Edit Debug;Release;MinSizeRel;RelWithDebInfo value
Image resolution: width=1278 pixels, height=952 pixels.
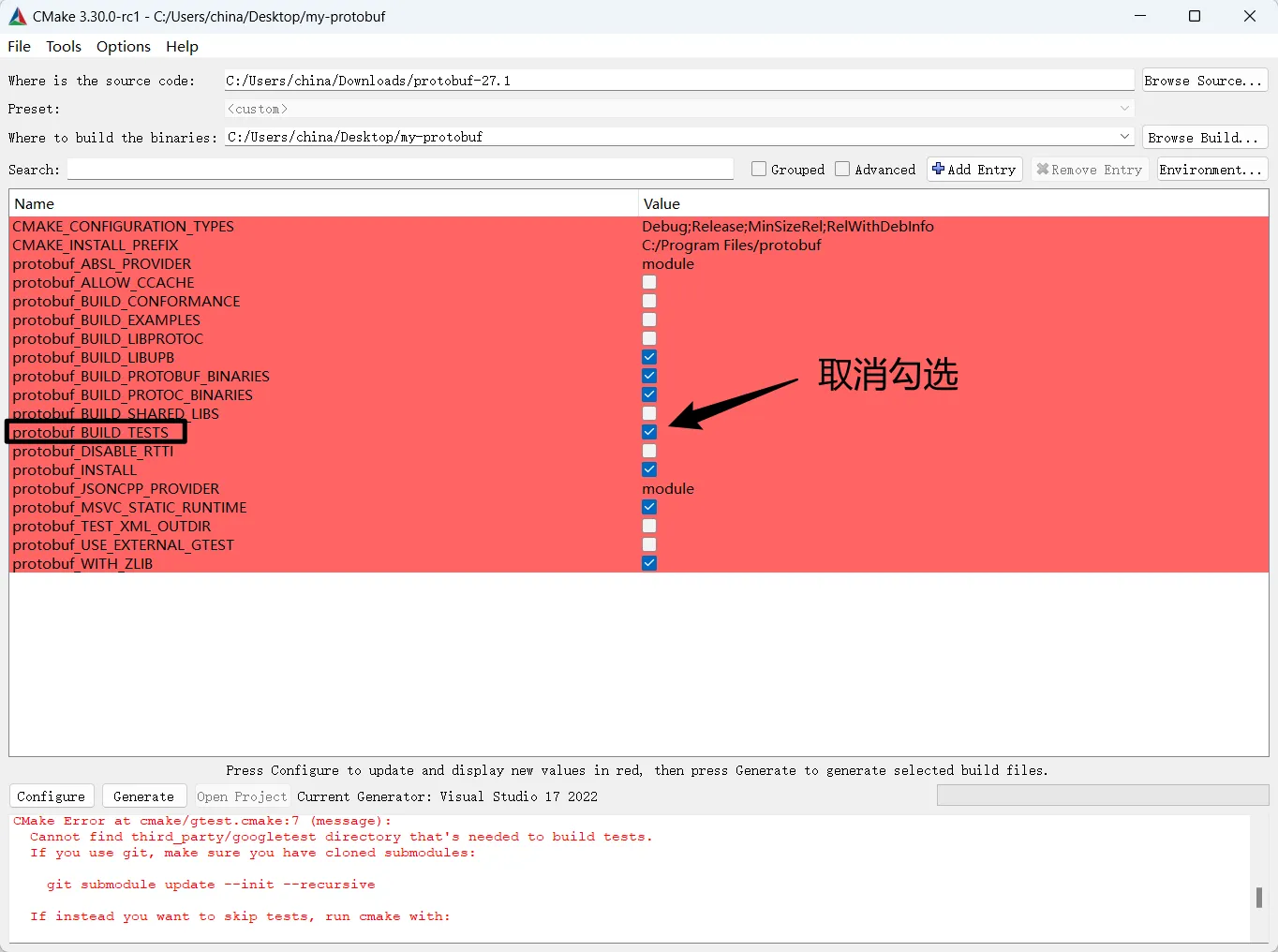click(x=787, y=226)
